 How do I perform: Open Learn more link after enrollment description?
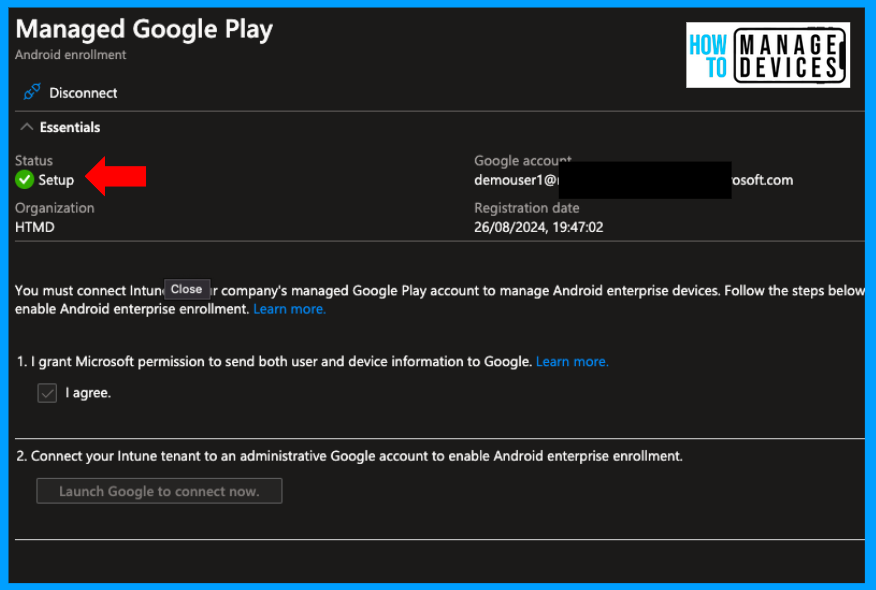(x=289, y=309)
